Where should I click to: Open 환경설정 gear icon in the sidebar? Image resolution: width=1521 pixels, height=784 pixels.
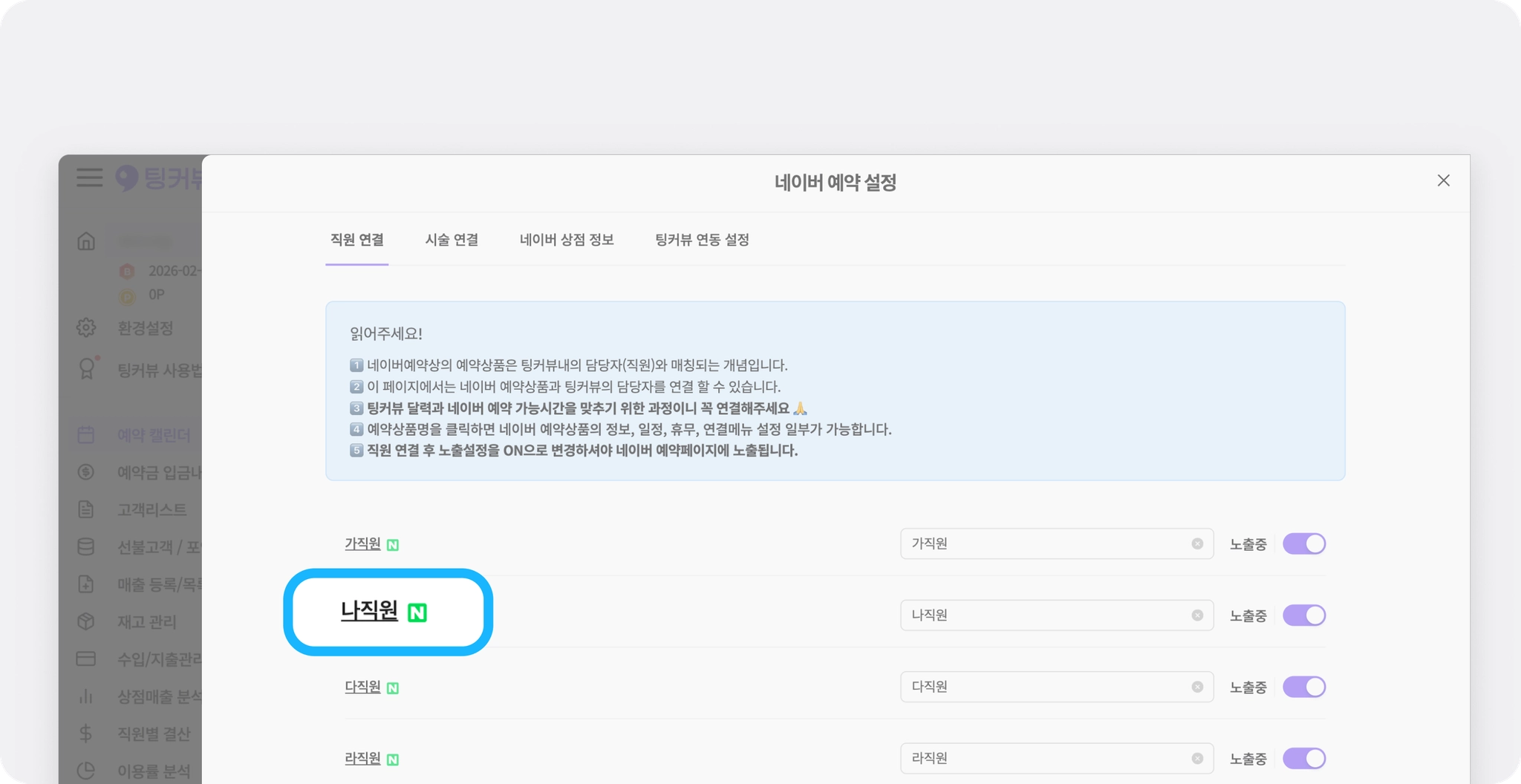pos(86,327)
